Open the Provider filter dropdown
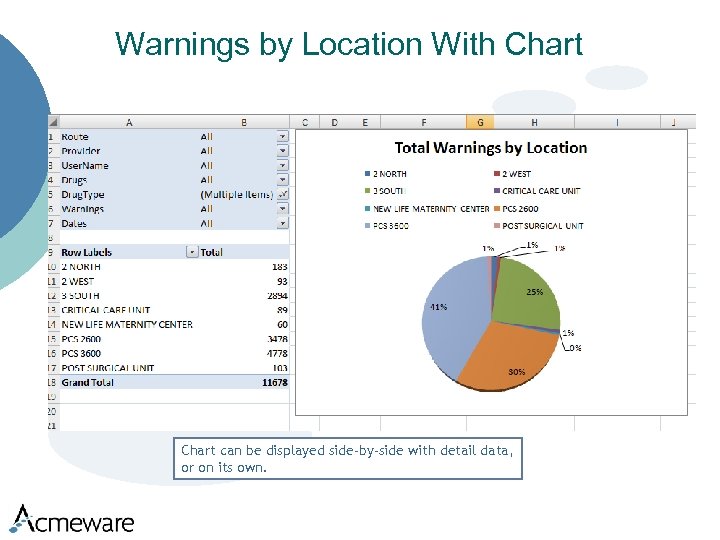 coord(282,151)
